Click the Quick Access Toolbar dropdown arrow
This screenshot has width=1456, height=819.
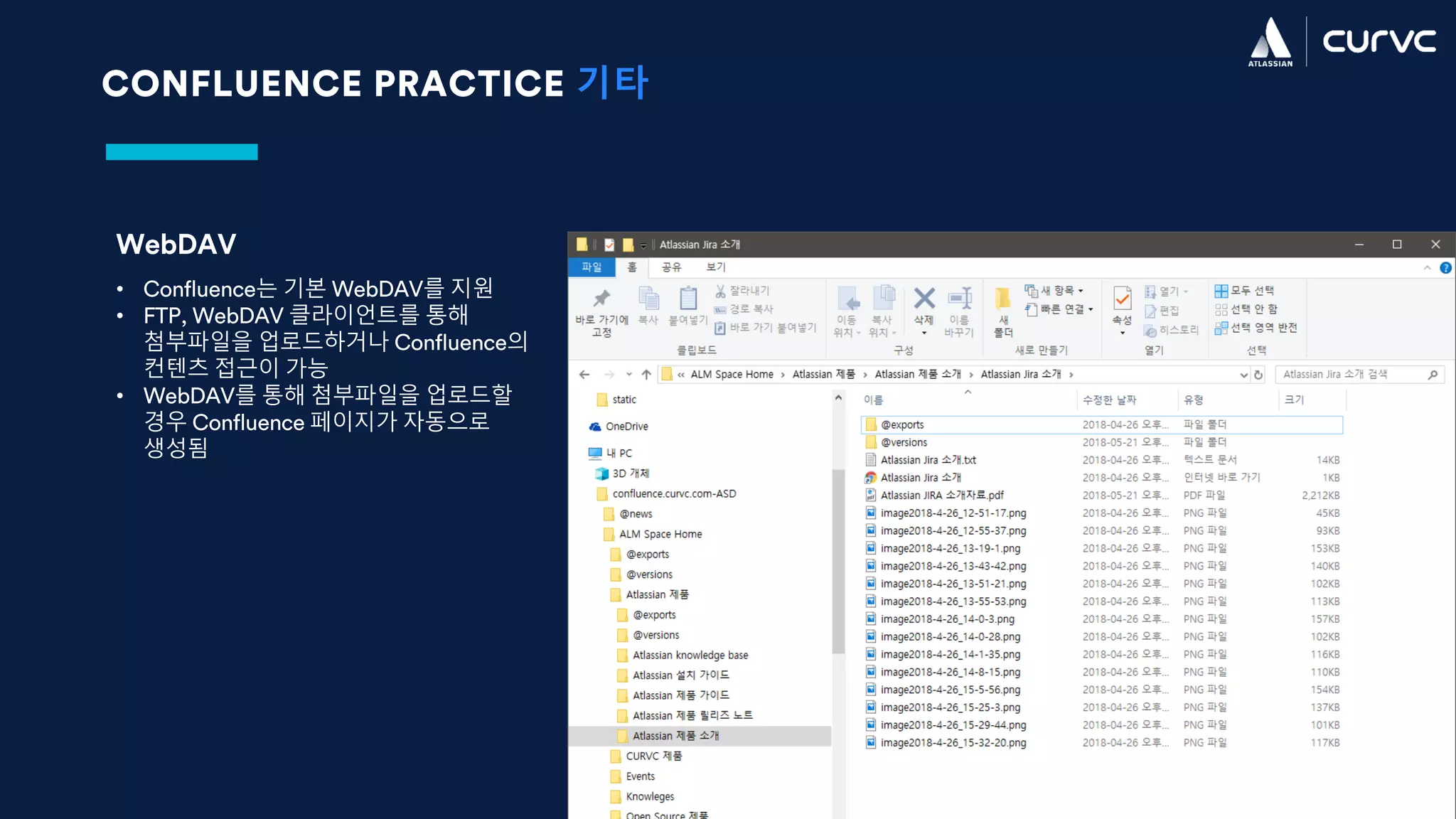[643, 245]
